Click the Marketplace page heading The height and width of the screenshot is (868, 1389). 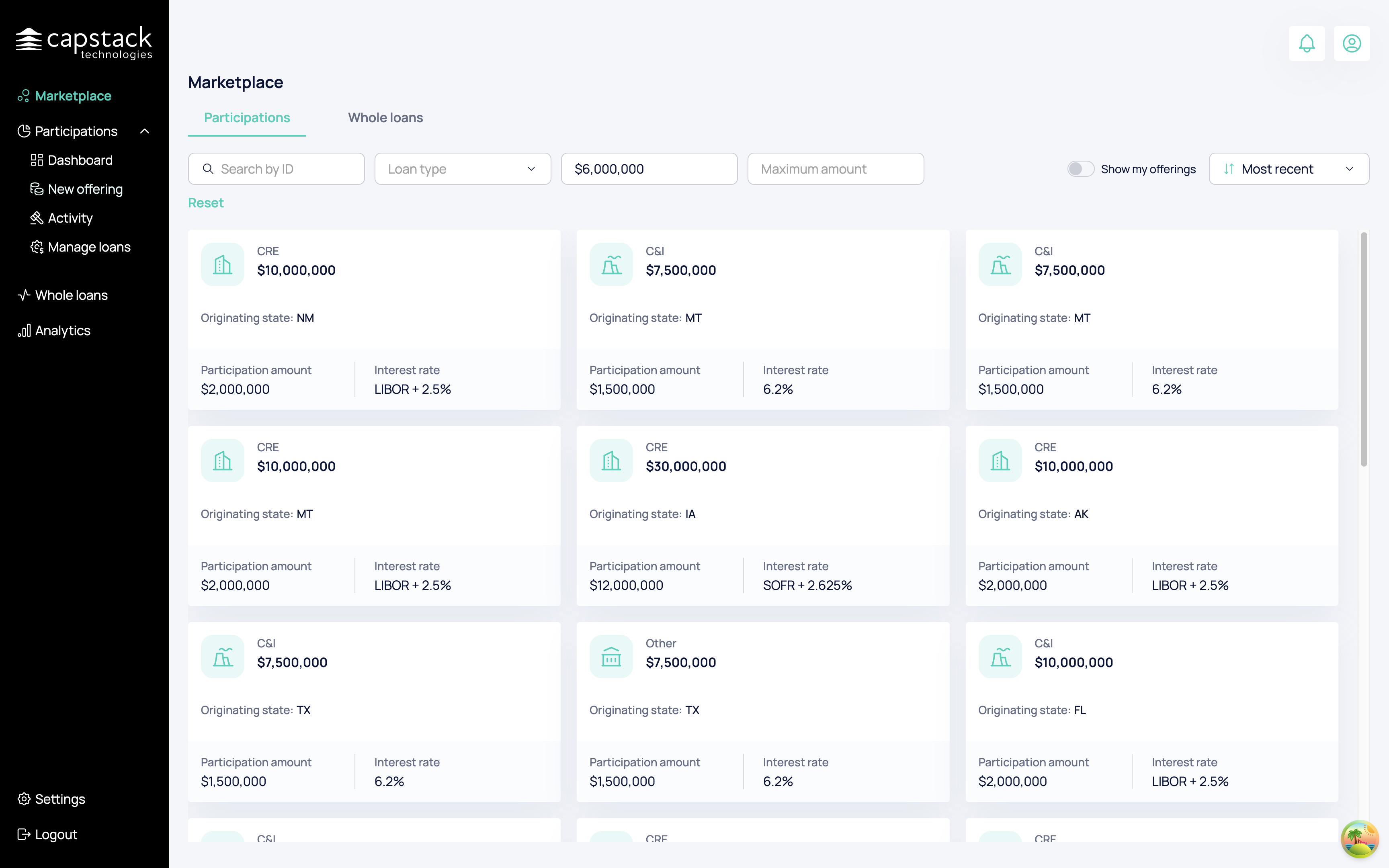coord(236,82)
